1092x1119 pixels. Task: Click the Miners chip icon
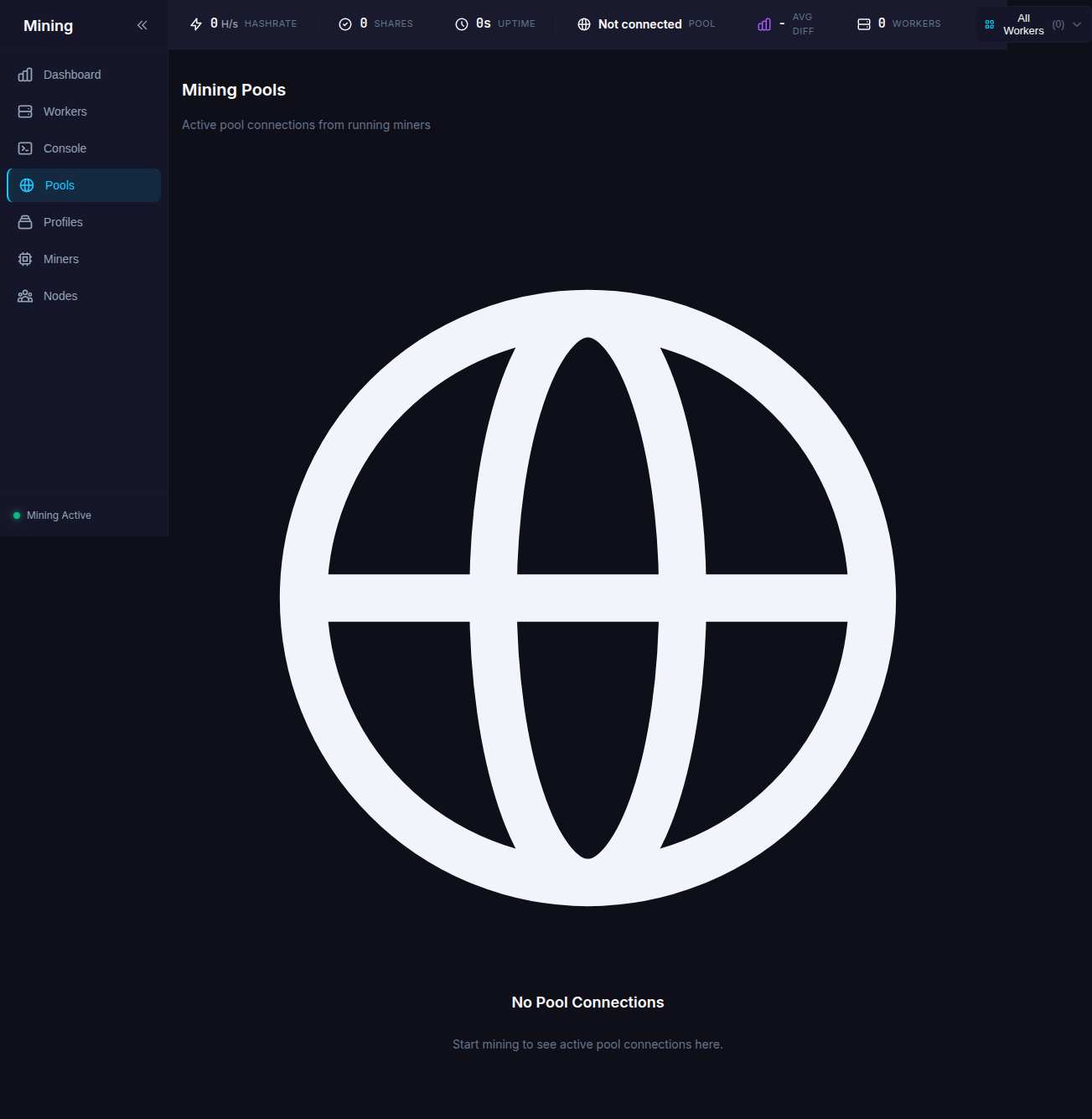[25, 259]
